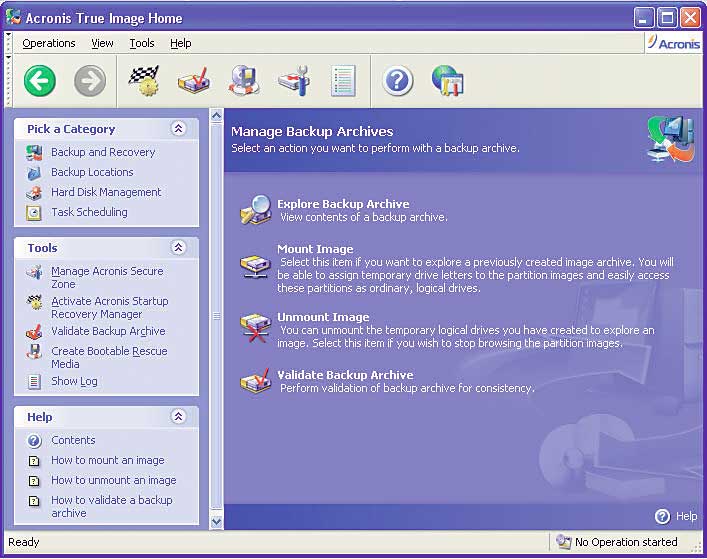
Task: Click Task Scheduling clock icon
Action: 34,212
